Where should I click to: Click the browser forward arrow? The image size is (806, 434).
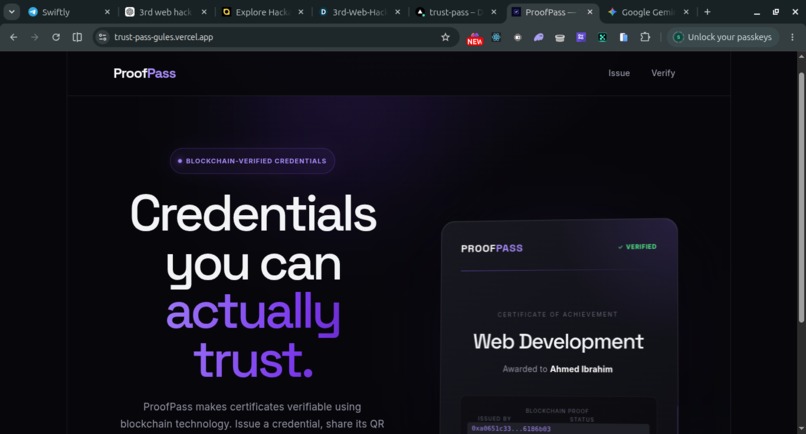[x=34, y=37]
